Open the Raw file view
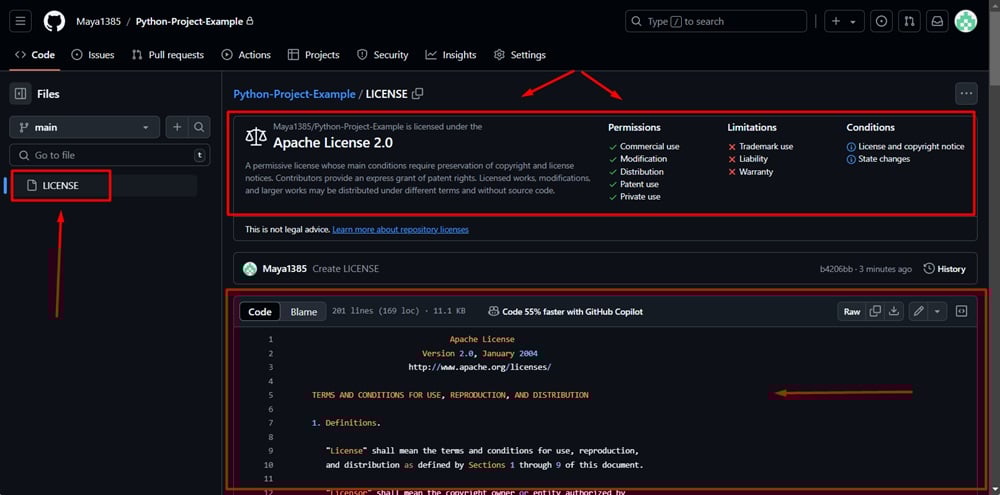This screenshot has height=495, width=1000. pos(852,311)
